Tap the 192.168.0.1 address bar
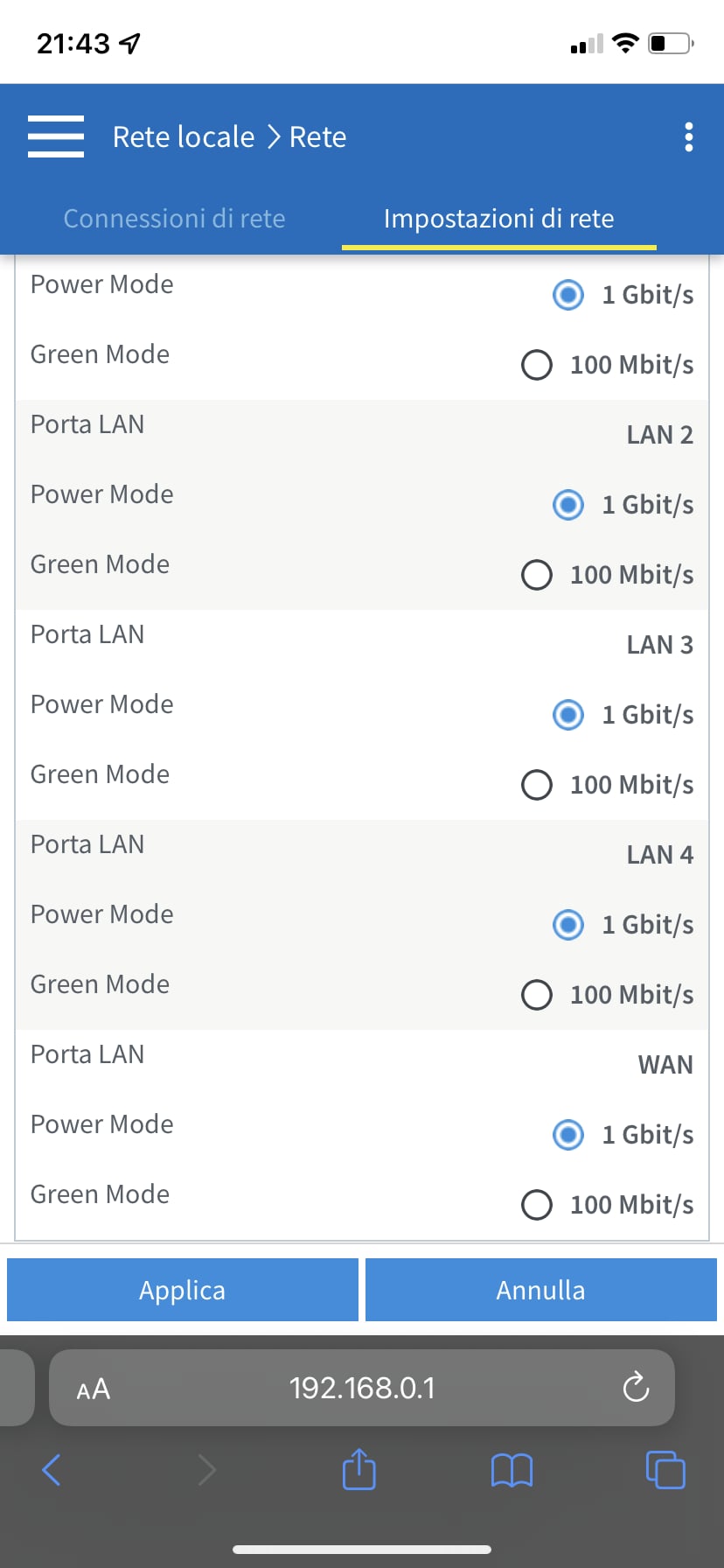 pos(362,1388)
